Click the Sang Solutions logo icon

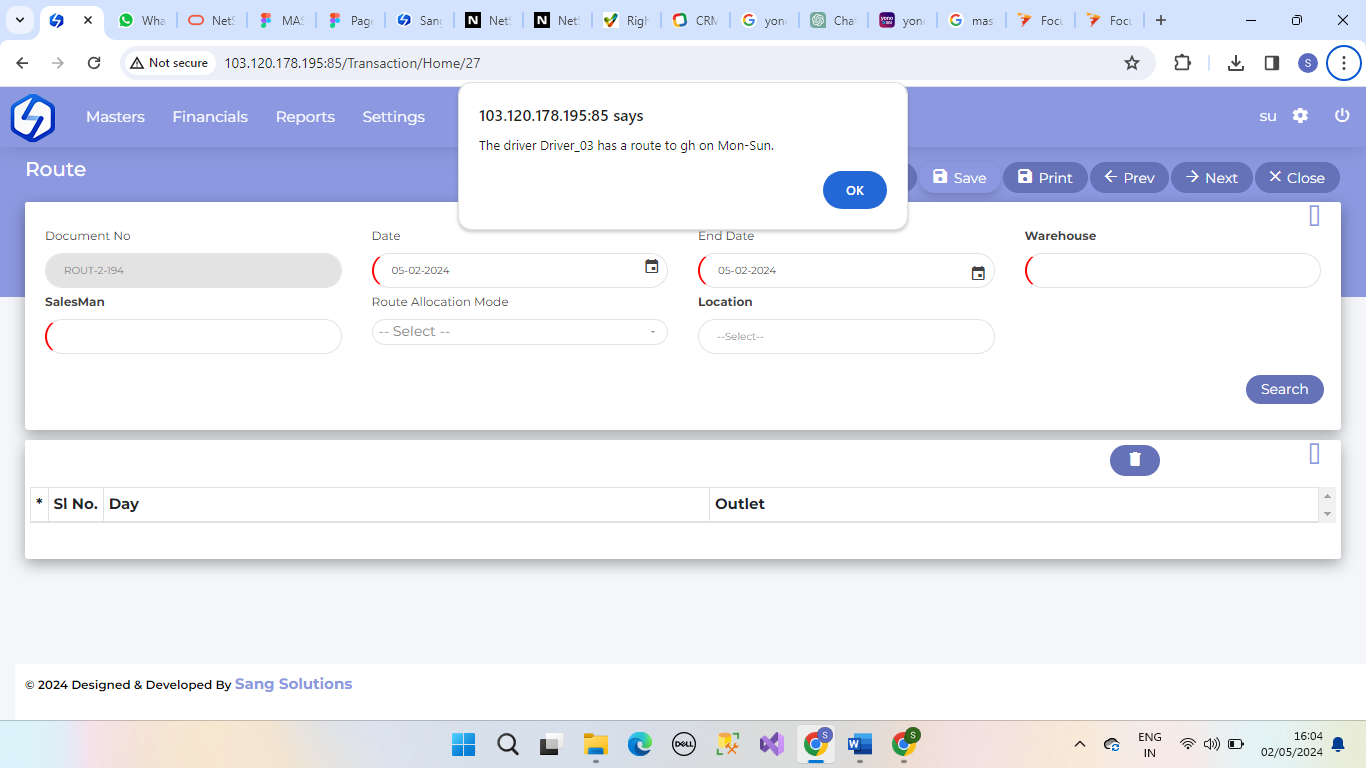tap(33, 117)
